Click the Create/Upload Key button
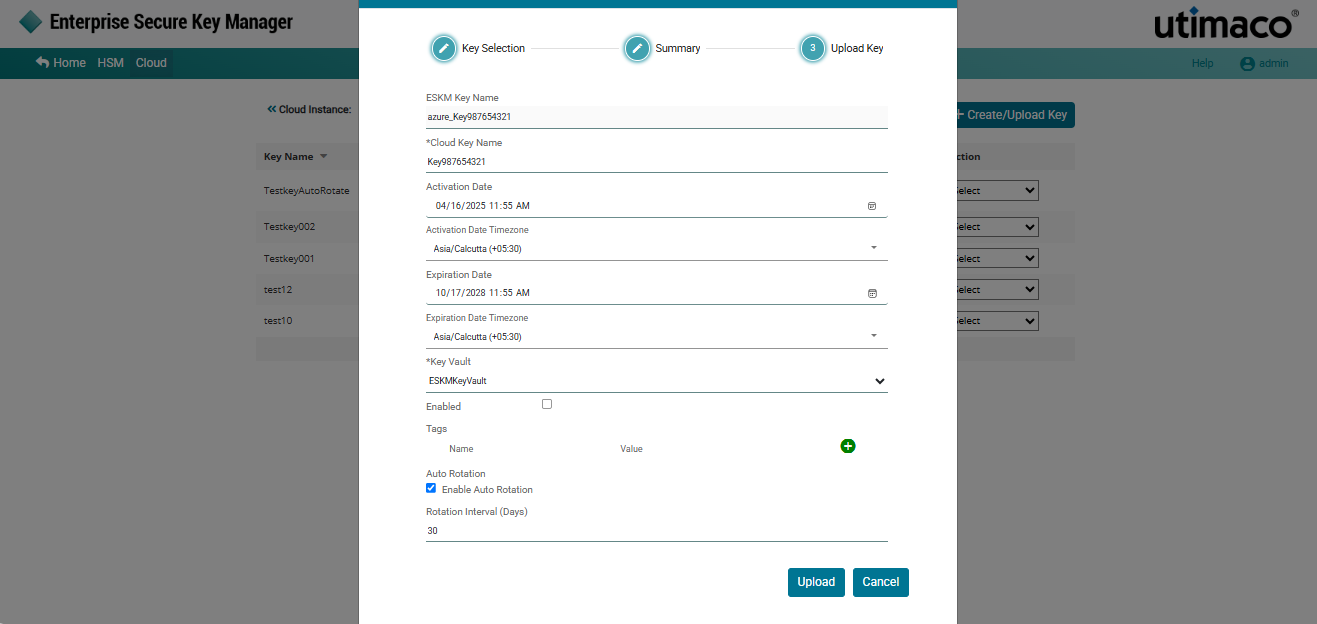 (1016, 115)
